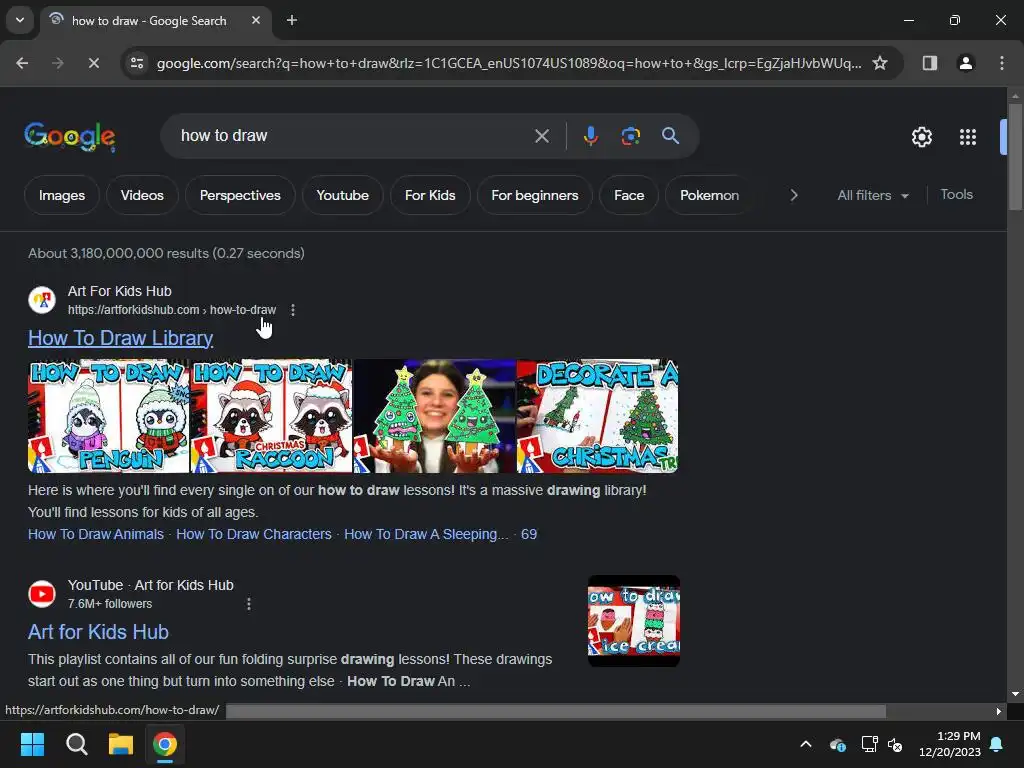Open the Windows Start menu
Screen dimensions: 1024x768
[32, 744]
